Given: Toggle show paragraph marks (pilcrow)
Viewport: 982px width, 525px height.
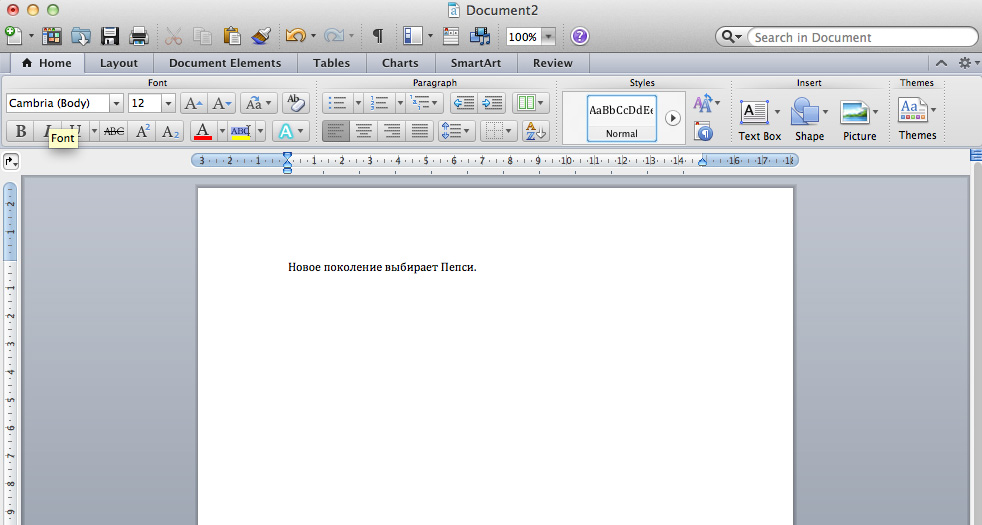Looking at the screenshot, I should [x=377, y=37].
